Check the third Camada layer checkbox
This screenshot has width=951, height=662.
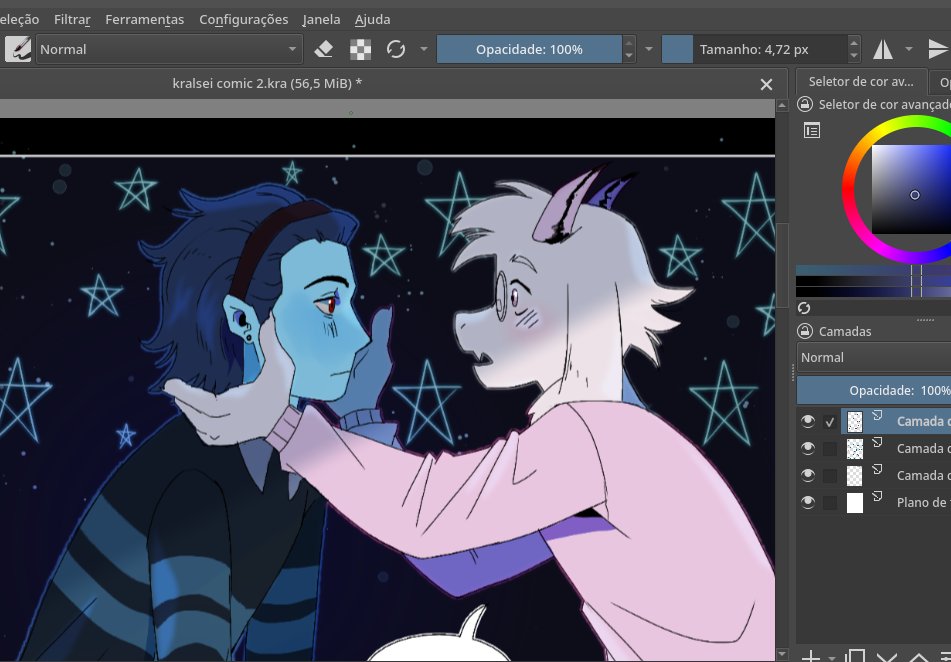(830, 476)
